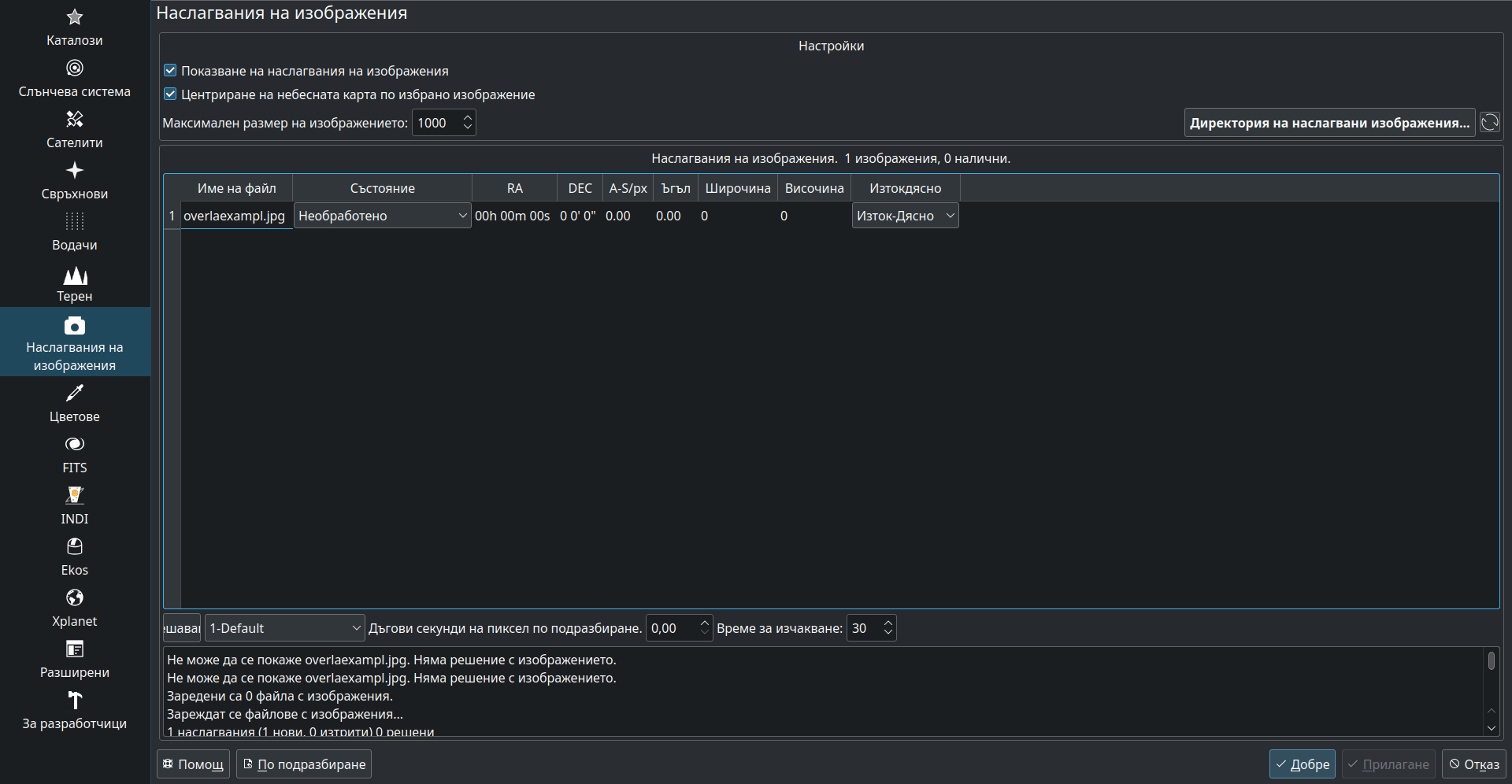Open the Изток-Дясно dropdown

[x=905, y=216]
